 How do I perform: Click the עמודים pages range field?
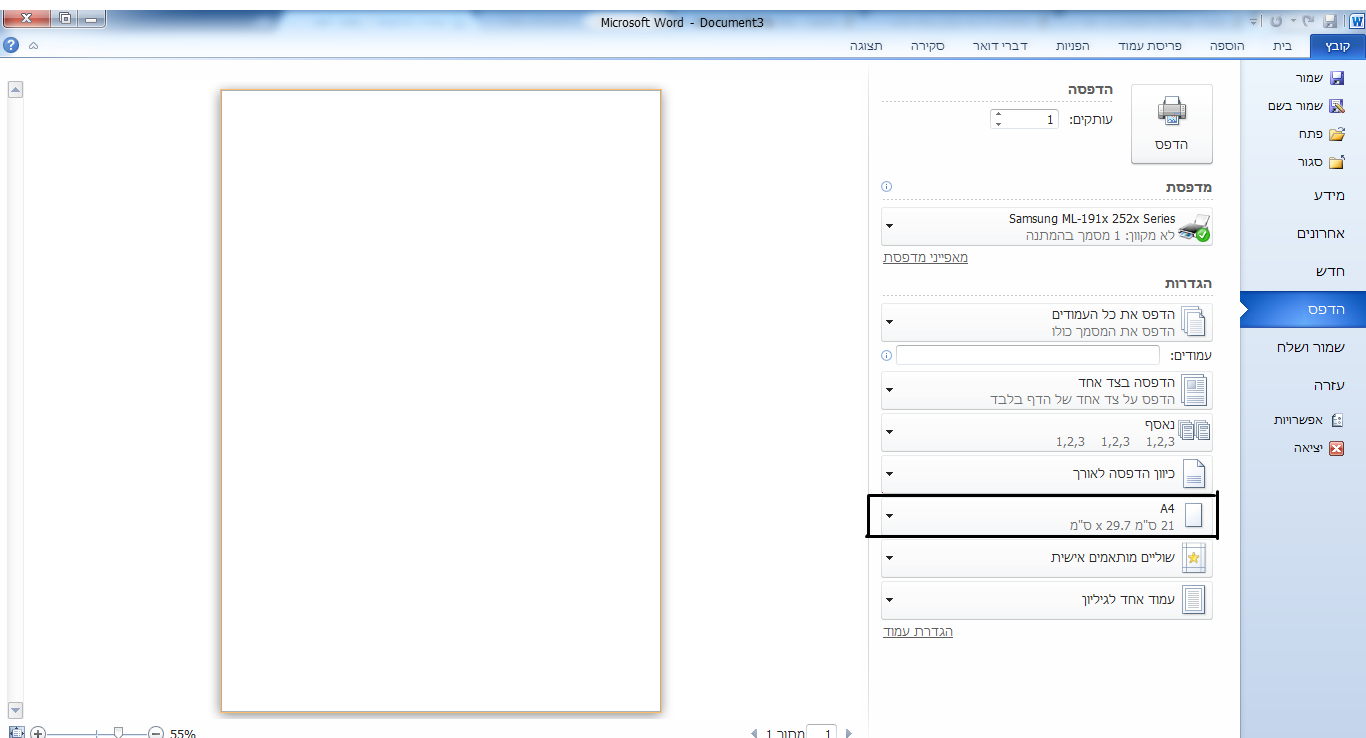click(1028, 355)
